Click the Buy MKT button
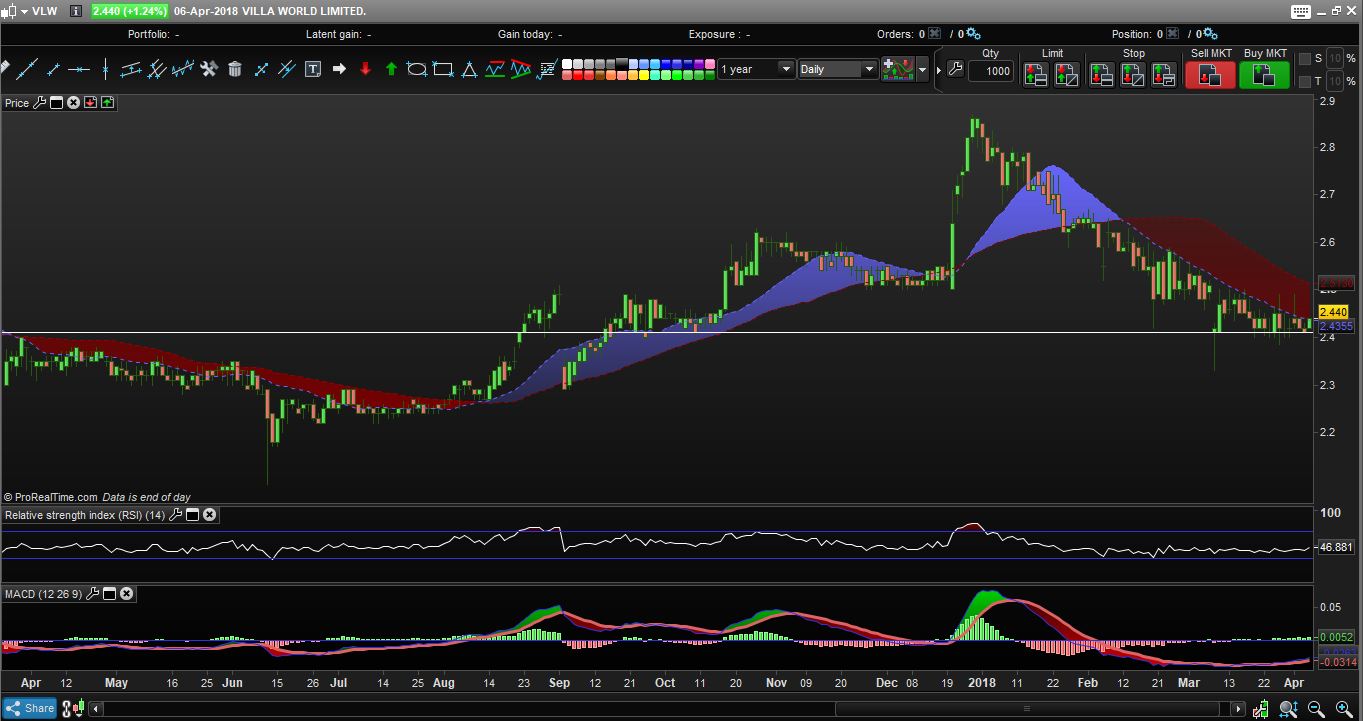1363x721 pixels. [x=1265, y=75]
